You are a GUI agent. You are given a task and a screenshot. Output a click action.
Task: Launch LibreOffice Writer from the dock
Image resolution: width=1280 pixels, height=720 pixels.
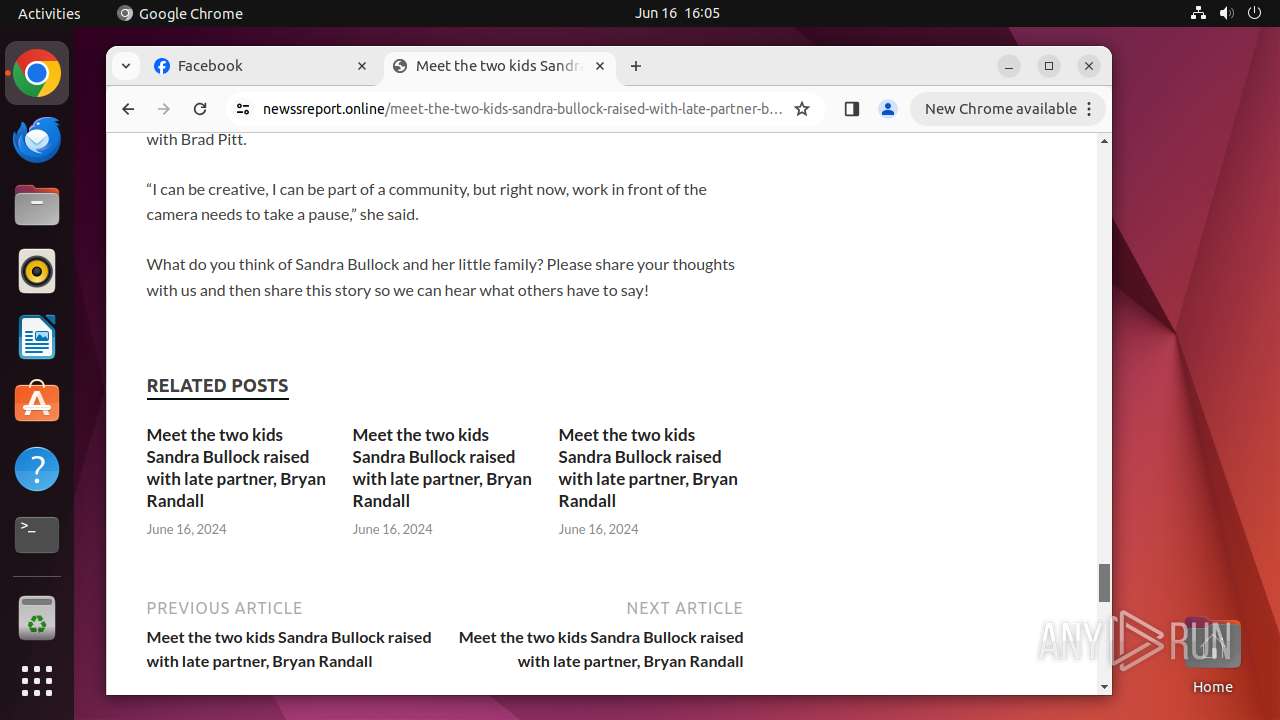37,337
